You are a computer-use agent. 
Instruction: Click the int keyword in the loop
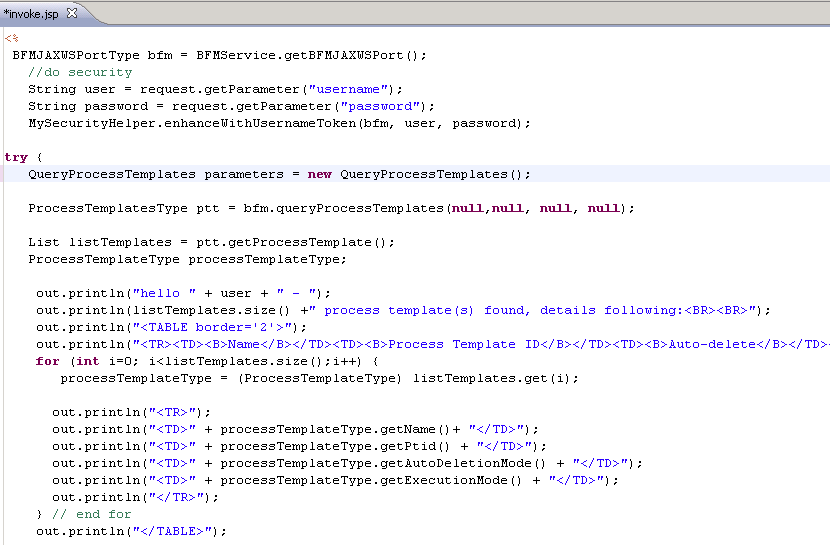[88, 361]
